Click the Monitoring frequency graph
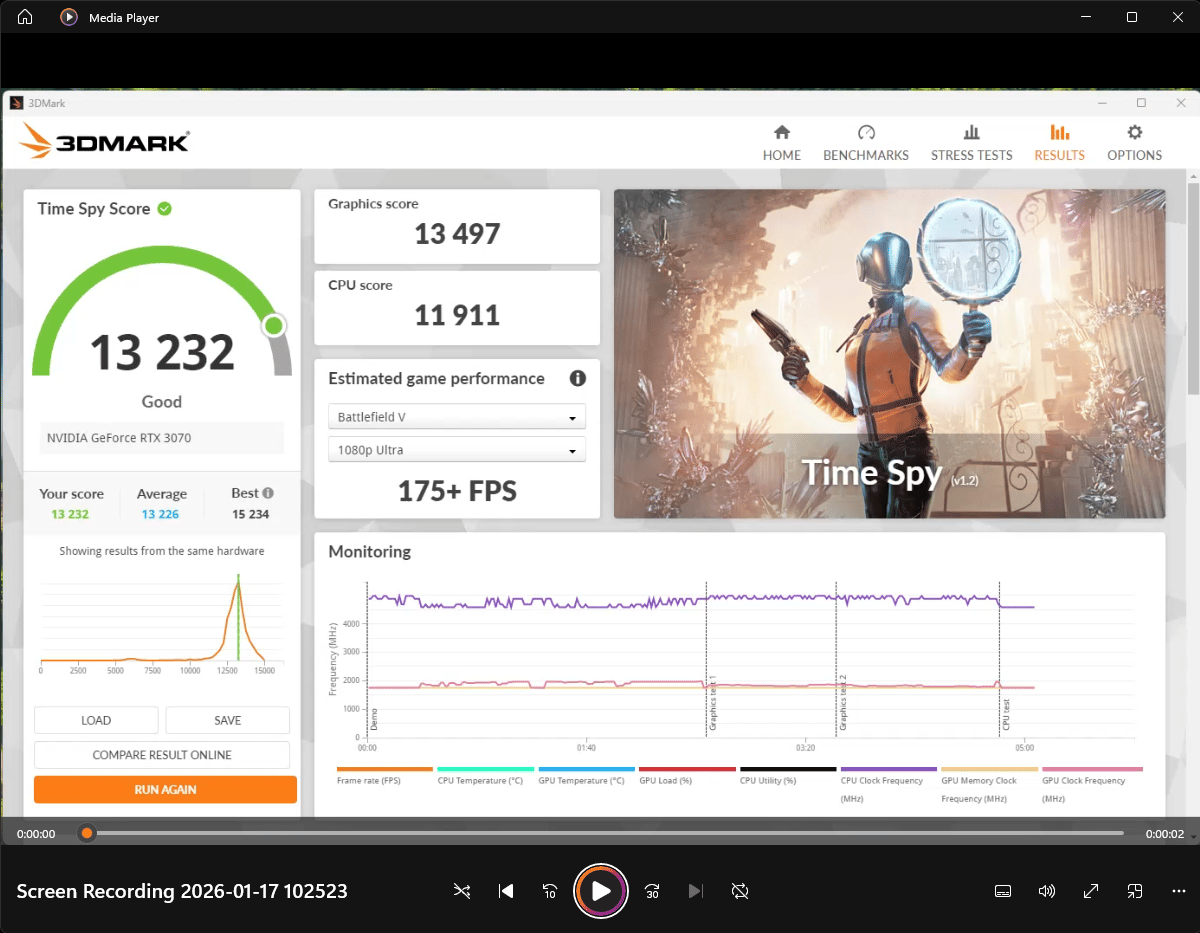 (737, 663)
